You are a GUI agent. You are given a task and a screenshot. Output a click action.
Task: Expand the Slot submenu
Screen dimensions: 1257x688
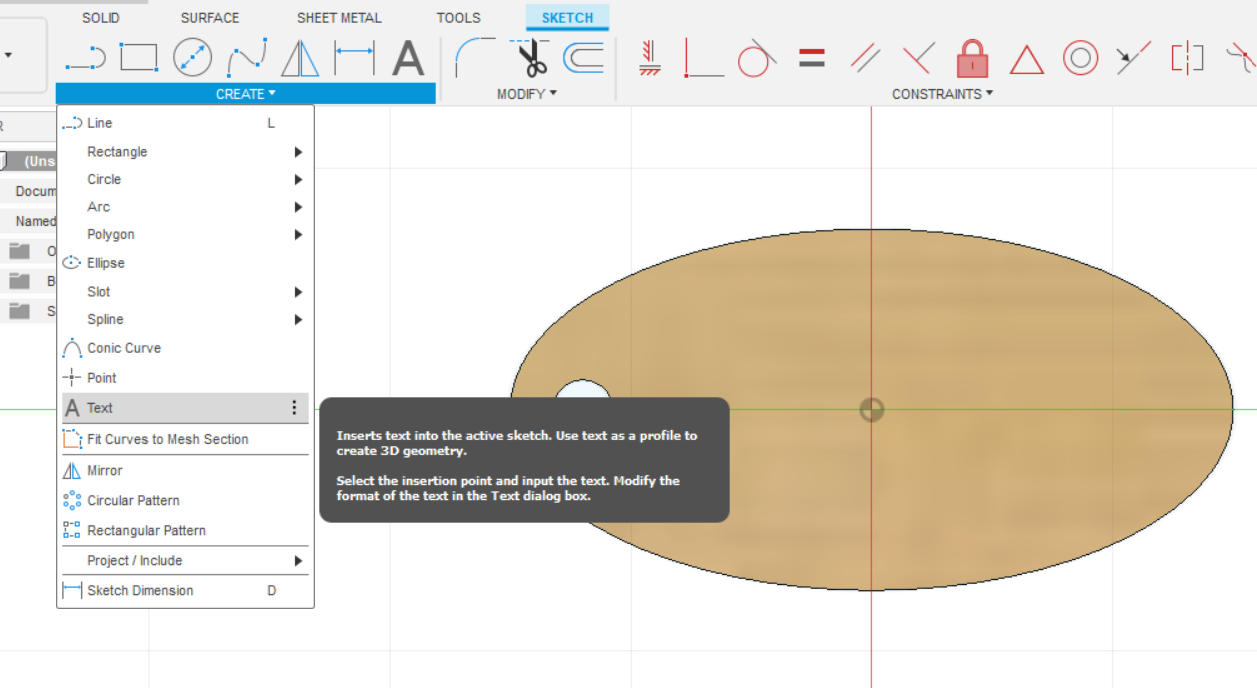coord(298,292)
